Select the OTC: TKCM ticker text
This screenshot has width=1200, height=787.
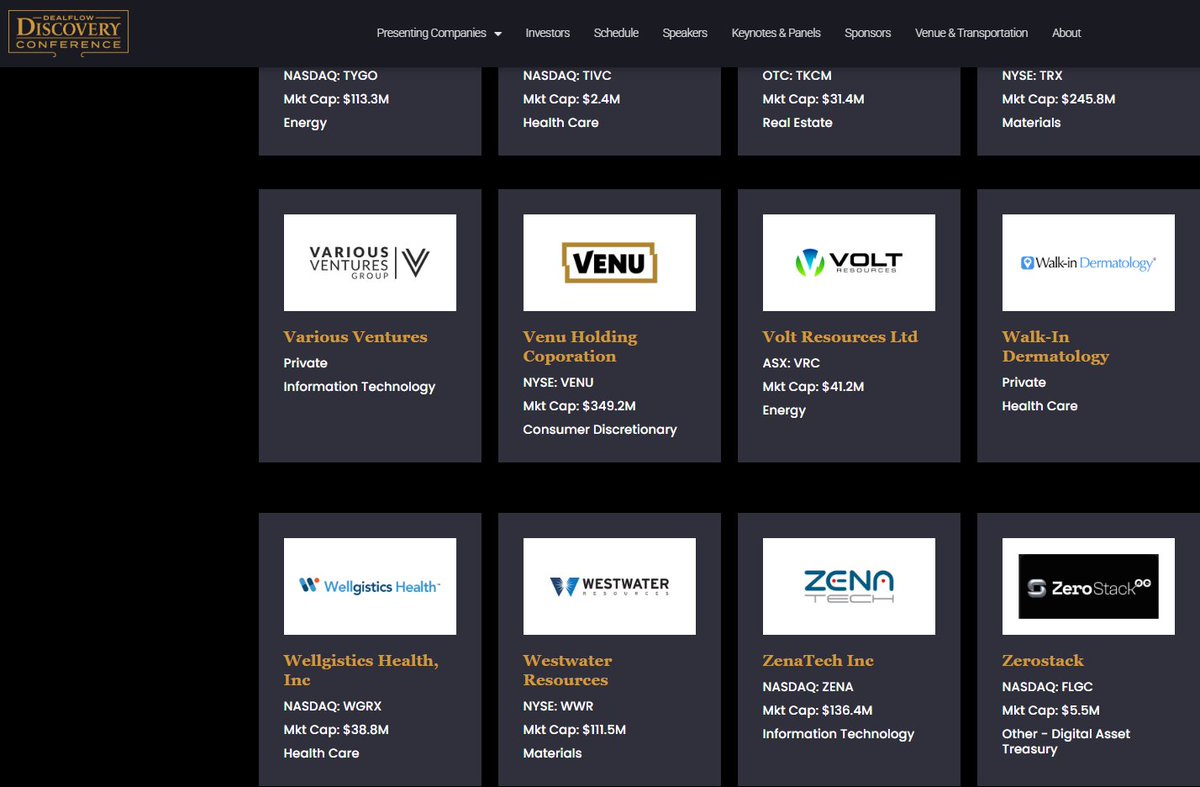tap(797, 75)
